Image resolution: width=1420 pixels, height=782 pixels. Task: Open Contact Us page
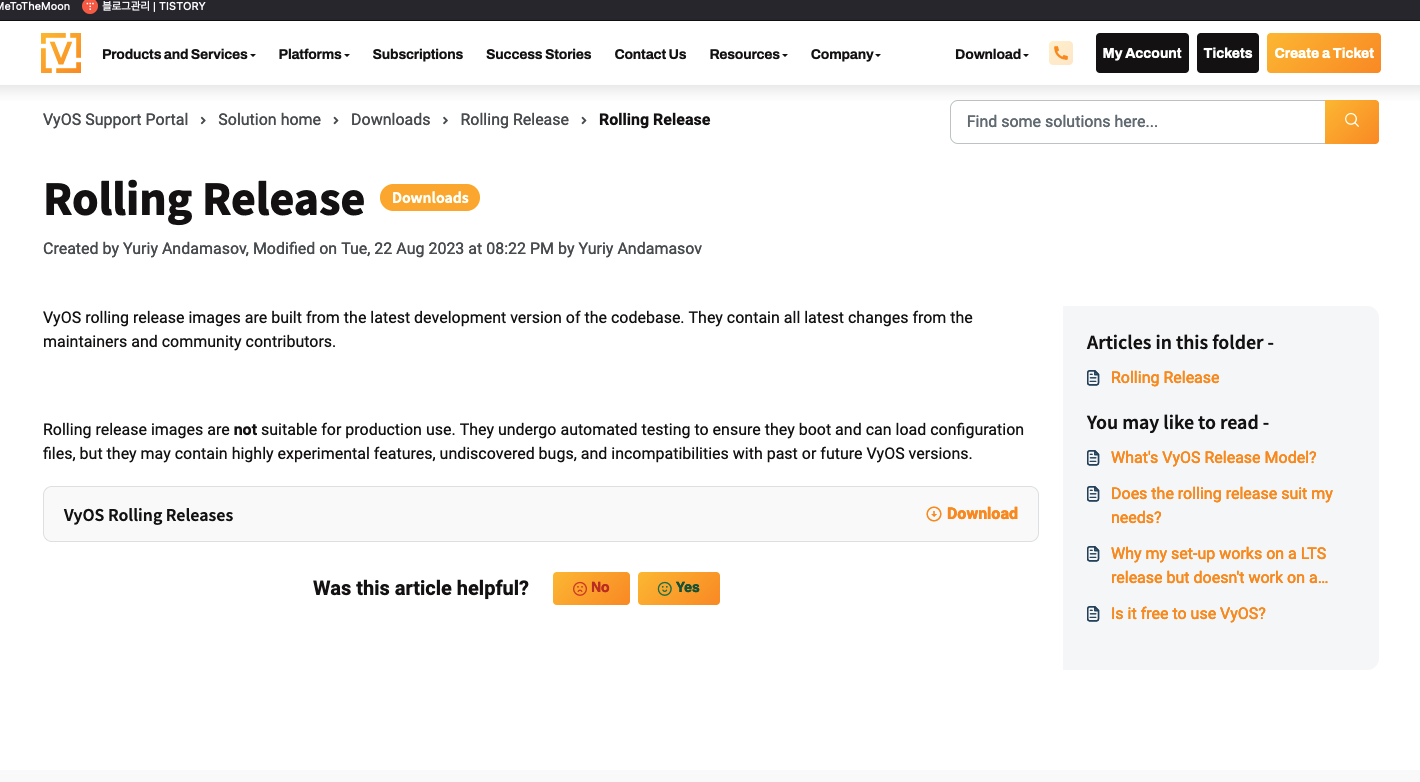pos(650,54)
